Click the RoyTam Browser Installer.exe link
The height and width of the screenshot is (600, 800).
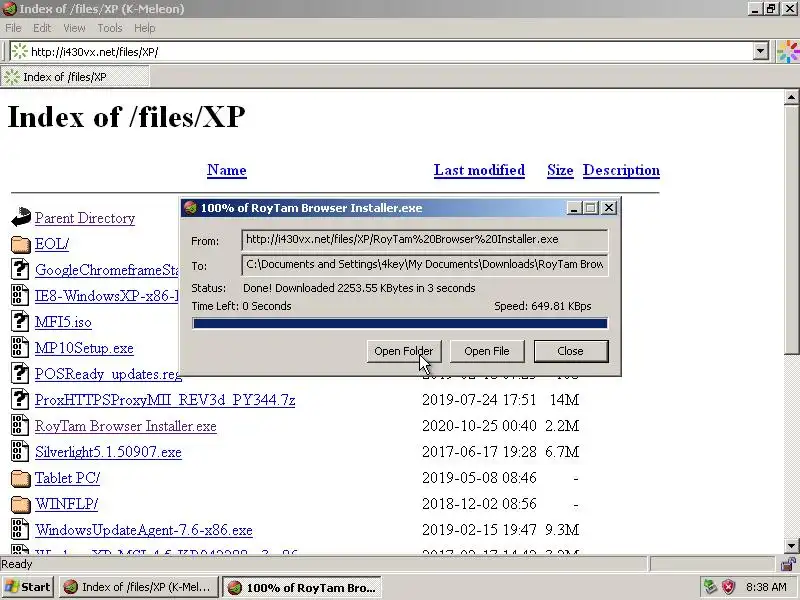point(126,427)
